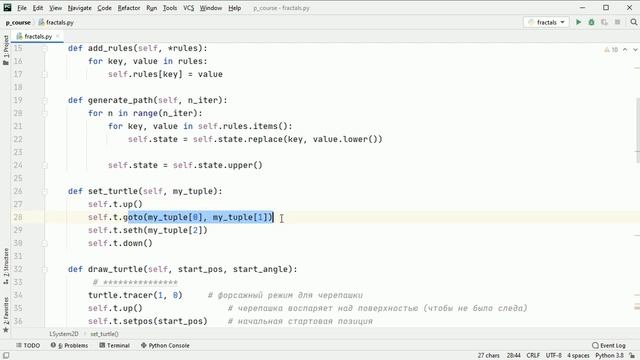The width and height of the screenshot is (640, 360).
Task: Open the Python Console tool window
Action: click(x=165, y=345)
